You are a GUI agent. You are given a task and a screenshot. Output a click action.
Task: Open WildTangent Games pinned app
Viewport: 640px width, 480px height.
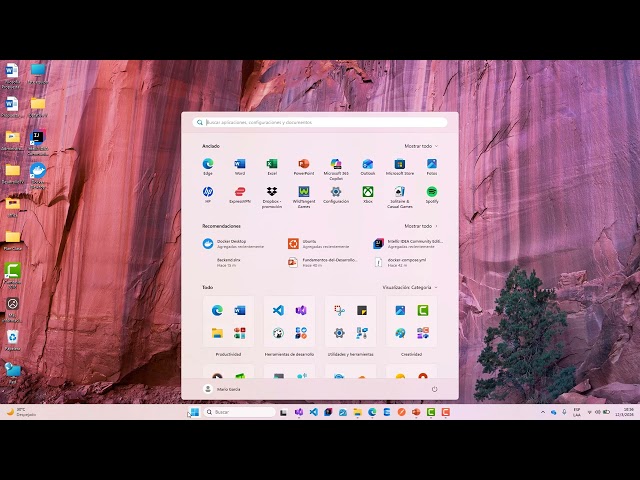304,197
